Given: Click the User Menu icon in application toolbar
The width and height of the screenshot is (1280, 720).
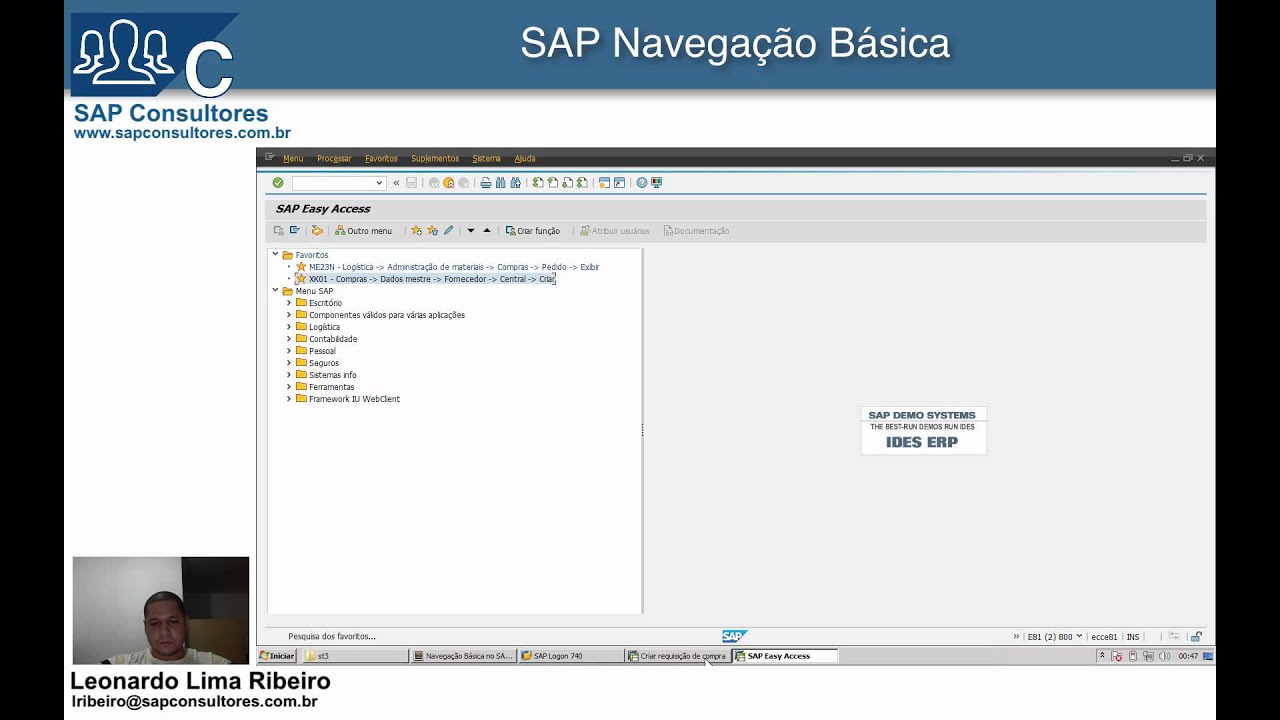Looking at the screenshot, I should (x=279, y=231).
